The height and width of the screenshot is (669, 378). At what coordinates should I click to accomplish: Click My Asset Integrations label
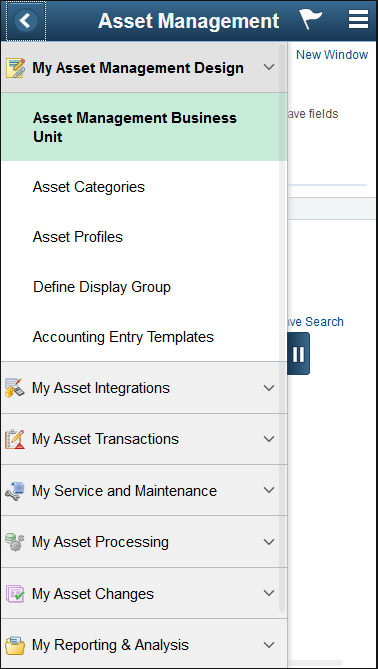[101, 388]
